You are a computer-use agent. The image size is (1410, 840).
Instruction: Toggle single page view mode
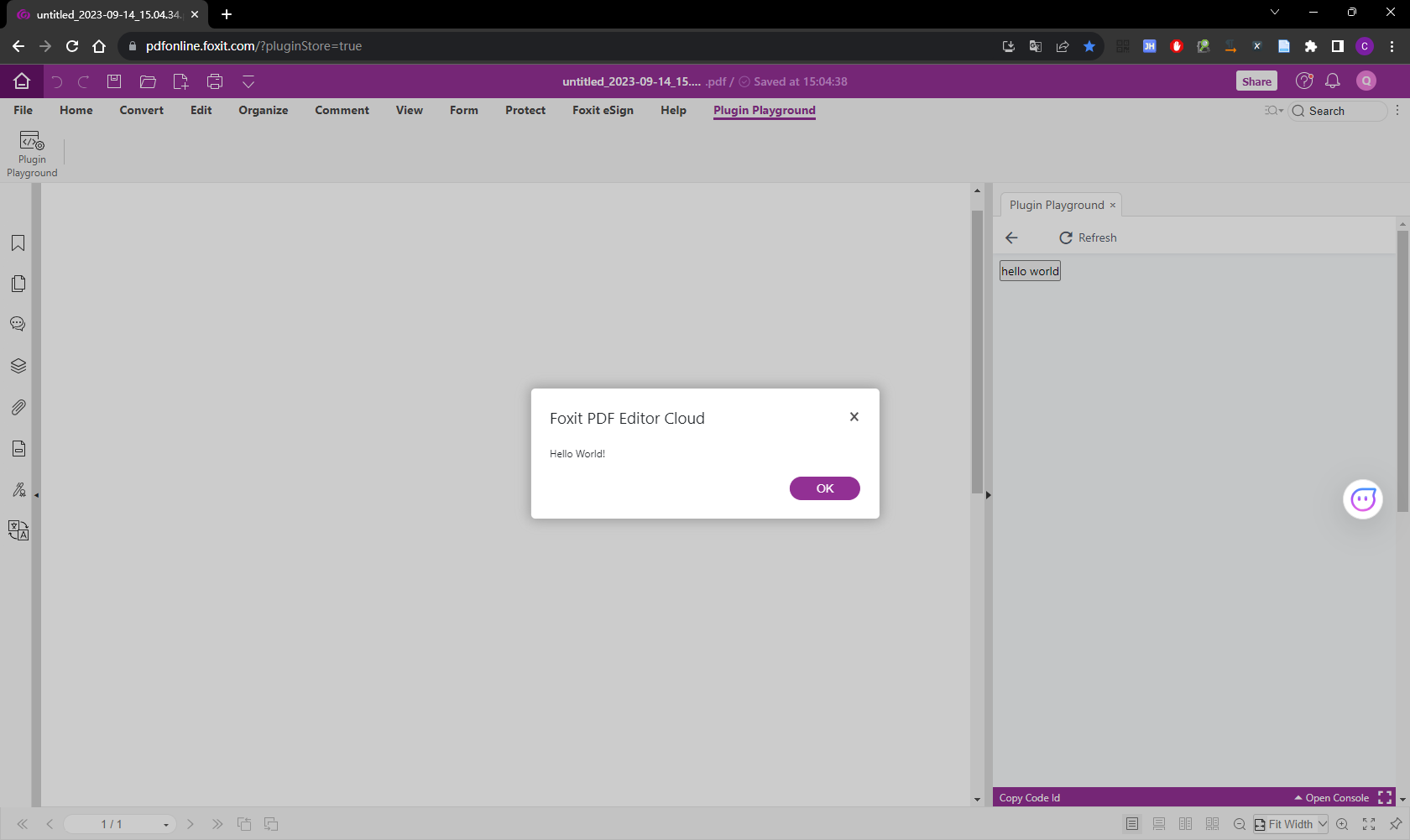(1131, 824)
